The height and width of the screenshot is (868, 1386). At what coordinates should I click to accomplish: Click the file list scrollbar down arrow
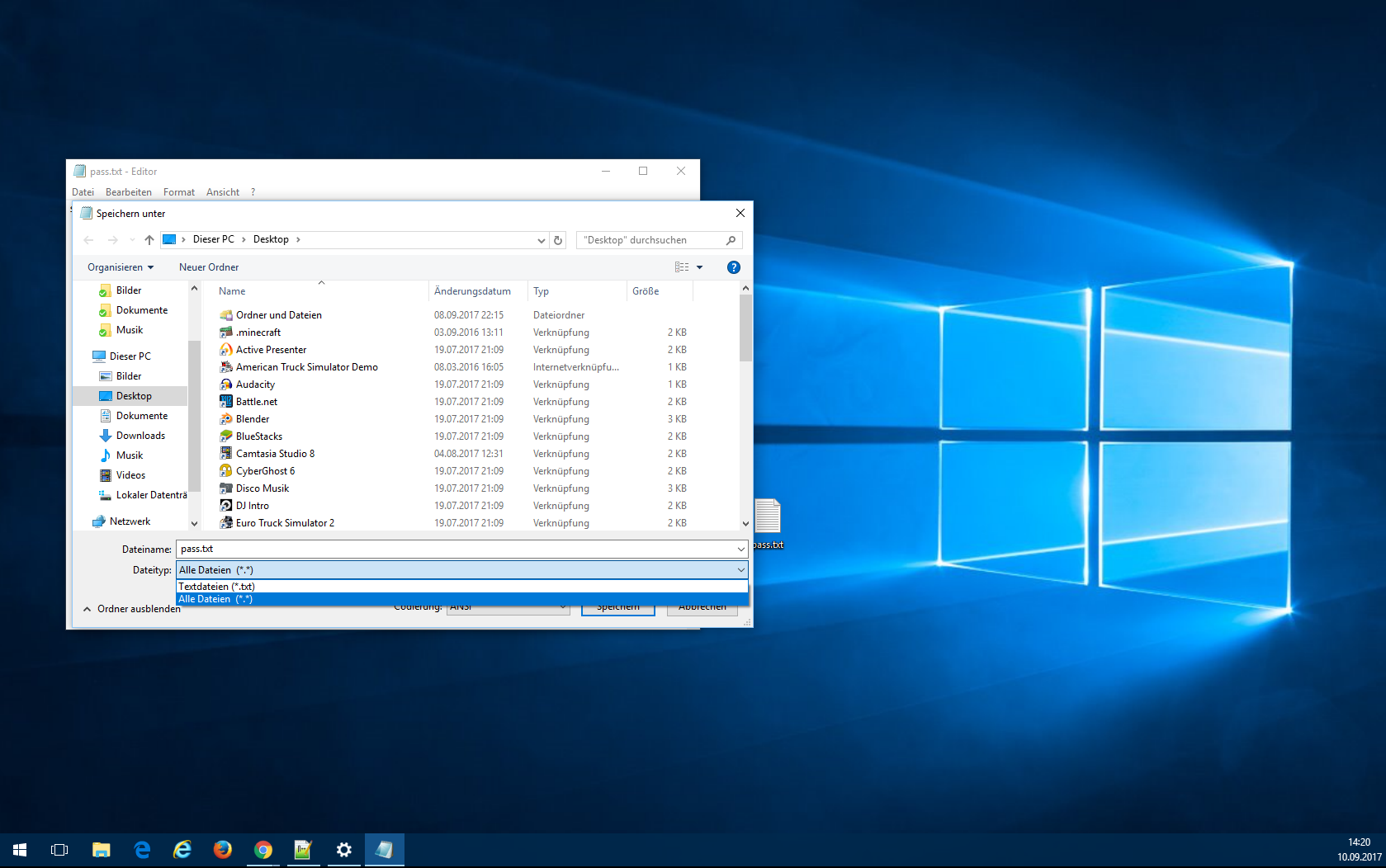click(x=745, y=523)
